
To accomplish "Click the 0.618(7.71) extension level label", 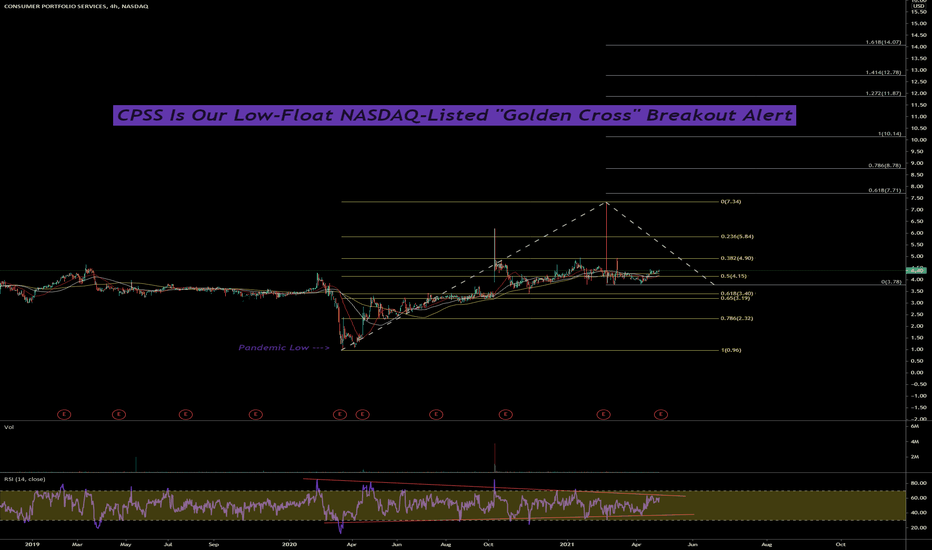I will [884, 190].
